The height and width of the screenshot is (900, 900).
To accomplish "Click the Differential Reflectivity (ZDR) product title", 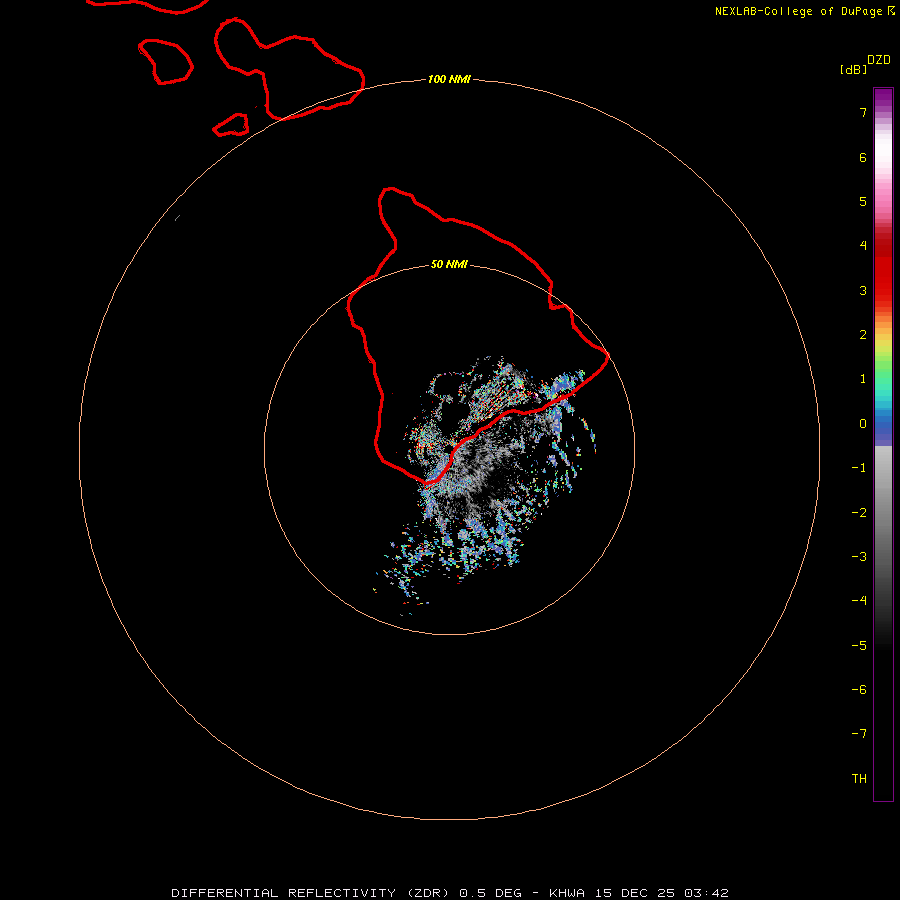I will (x=311, y=893).
